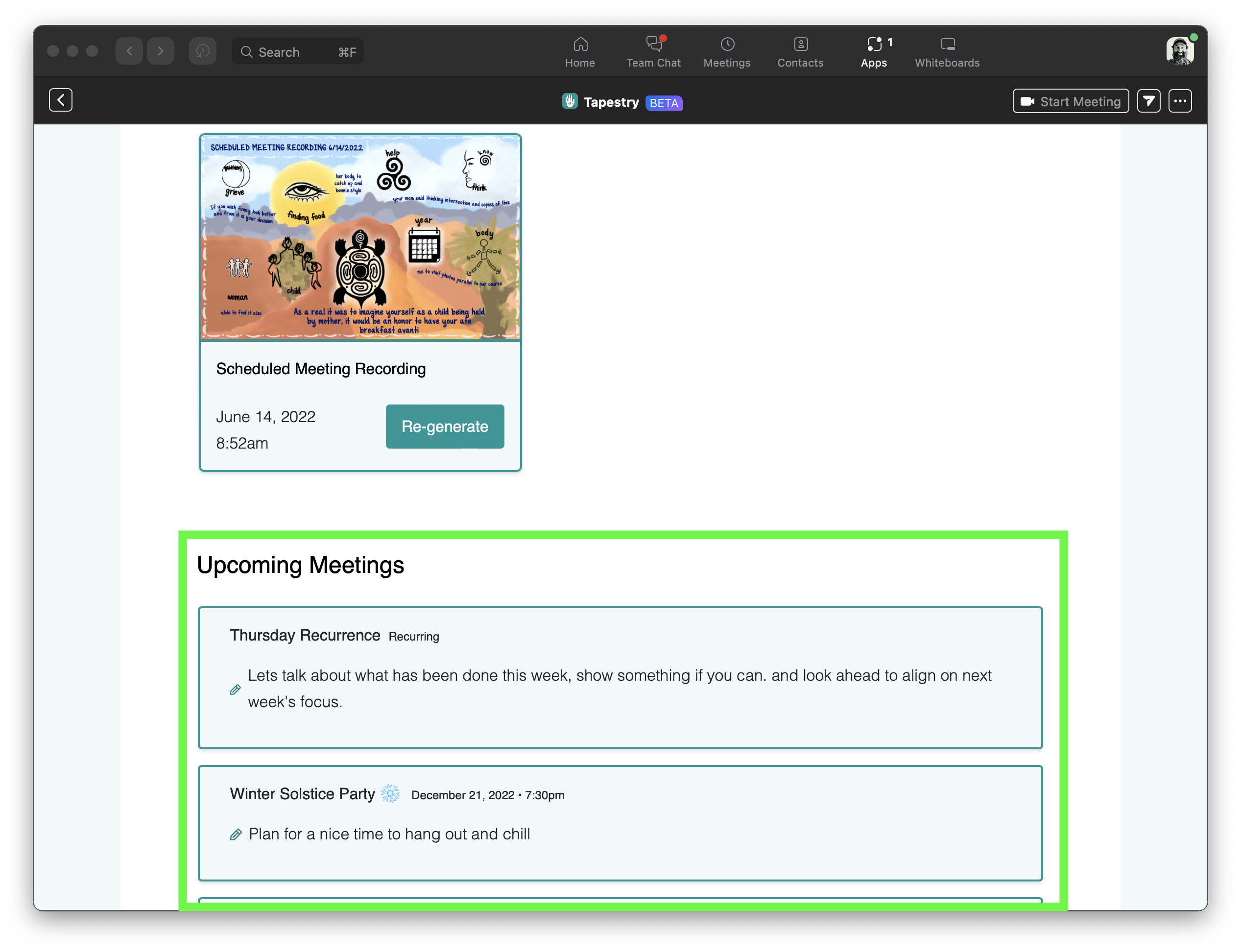Screen dimensions: 1241x952
Task: Edit the Thursday Recurrence description with the pencil icon
Action: 235,690
